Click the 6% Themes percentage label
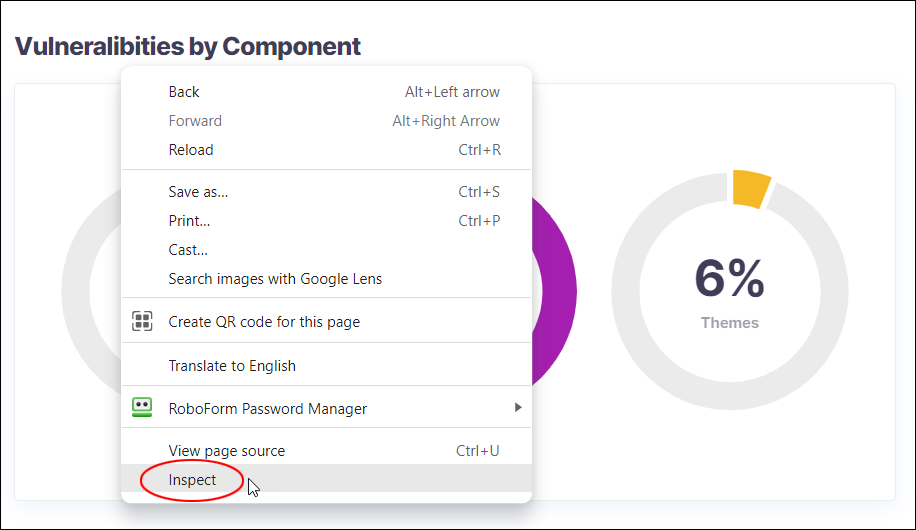 click(x=729, y=279)
